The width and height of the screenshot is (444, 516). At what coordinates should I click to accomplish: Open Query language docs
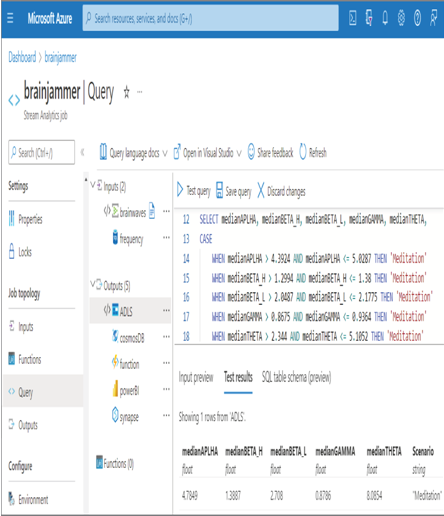pyautogui.click(x=130, y=153)
